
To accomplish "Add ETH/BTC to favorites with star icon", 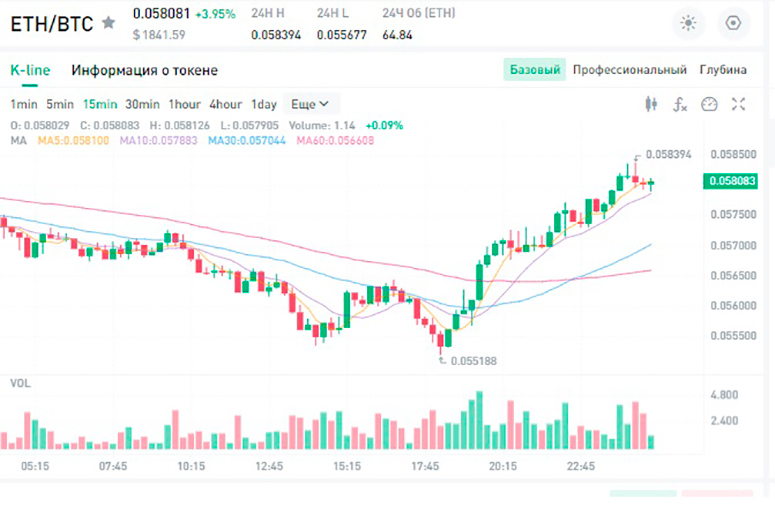I will pos(108,23).
